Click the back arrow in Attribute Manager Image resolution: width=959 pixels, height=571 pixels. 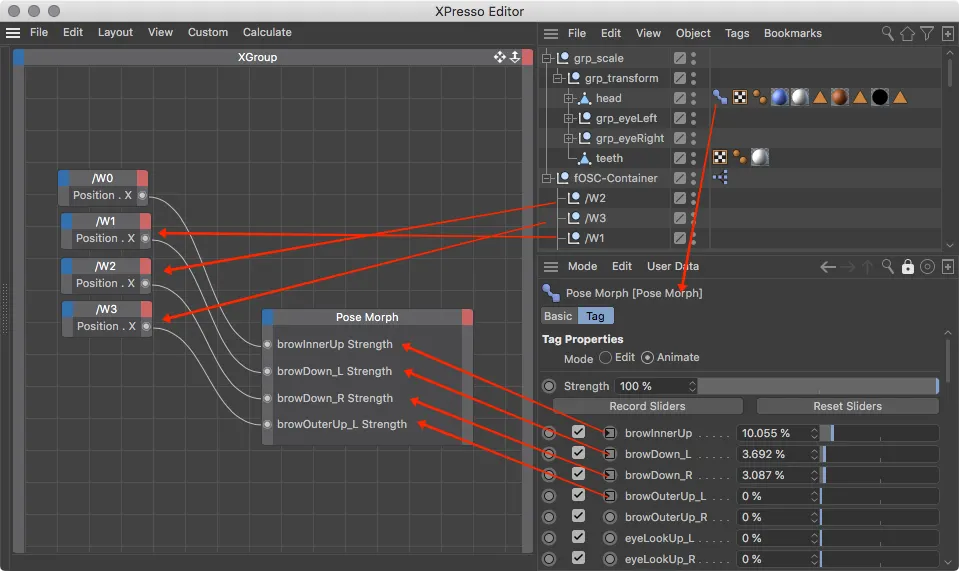[x=827, y=267]
